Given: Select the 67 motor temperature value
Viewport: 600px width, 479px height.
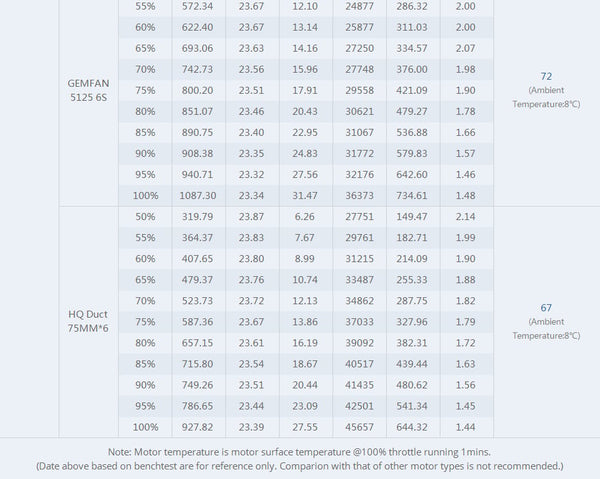Looking at the screenshot, I should click(x=546, y=308).
